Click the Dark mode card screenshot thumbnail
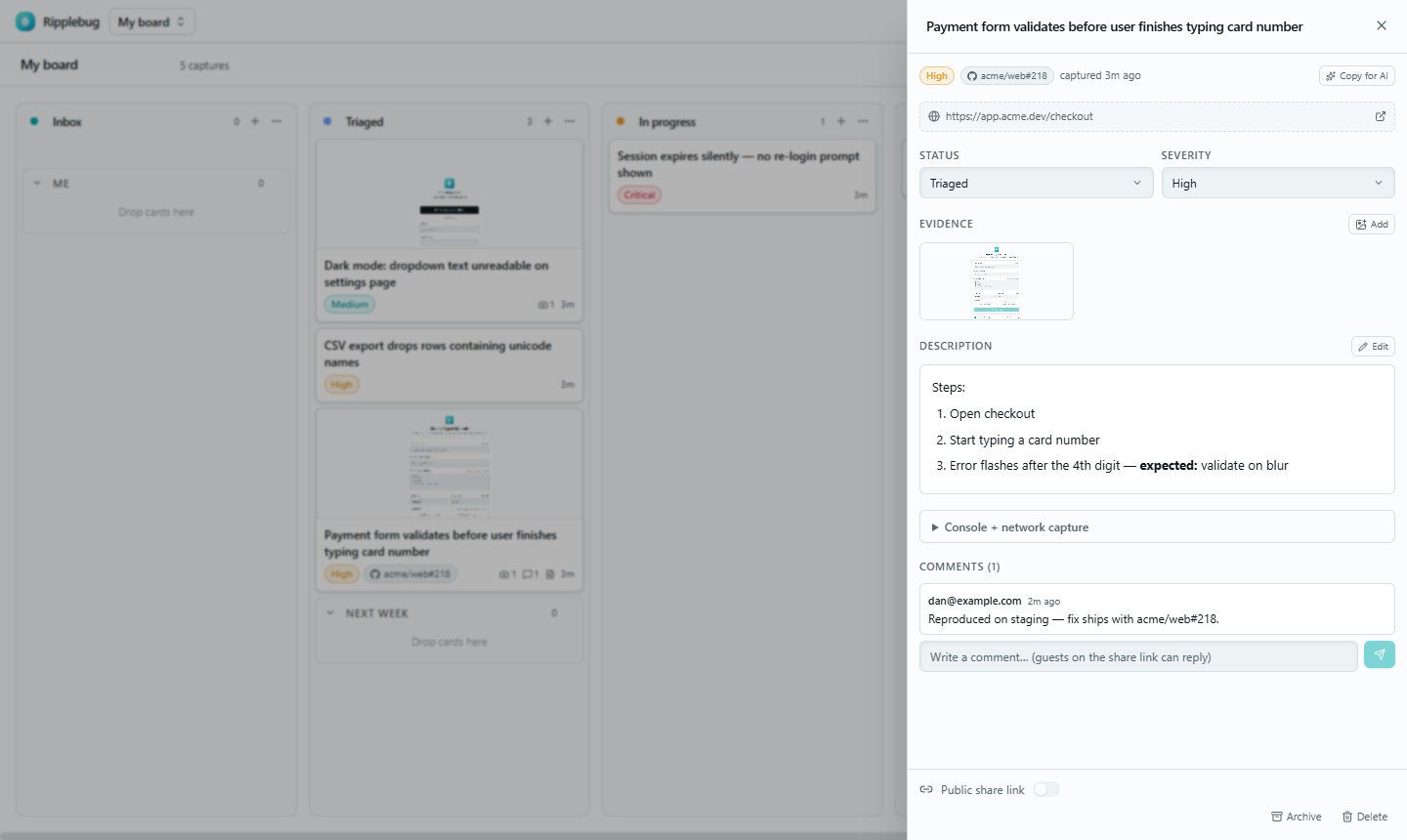The image size is (1407, 840). click(449, 195)
